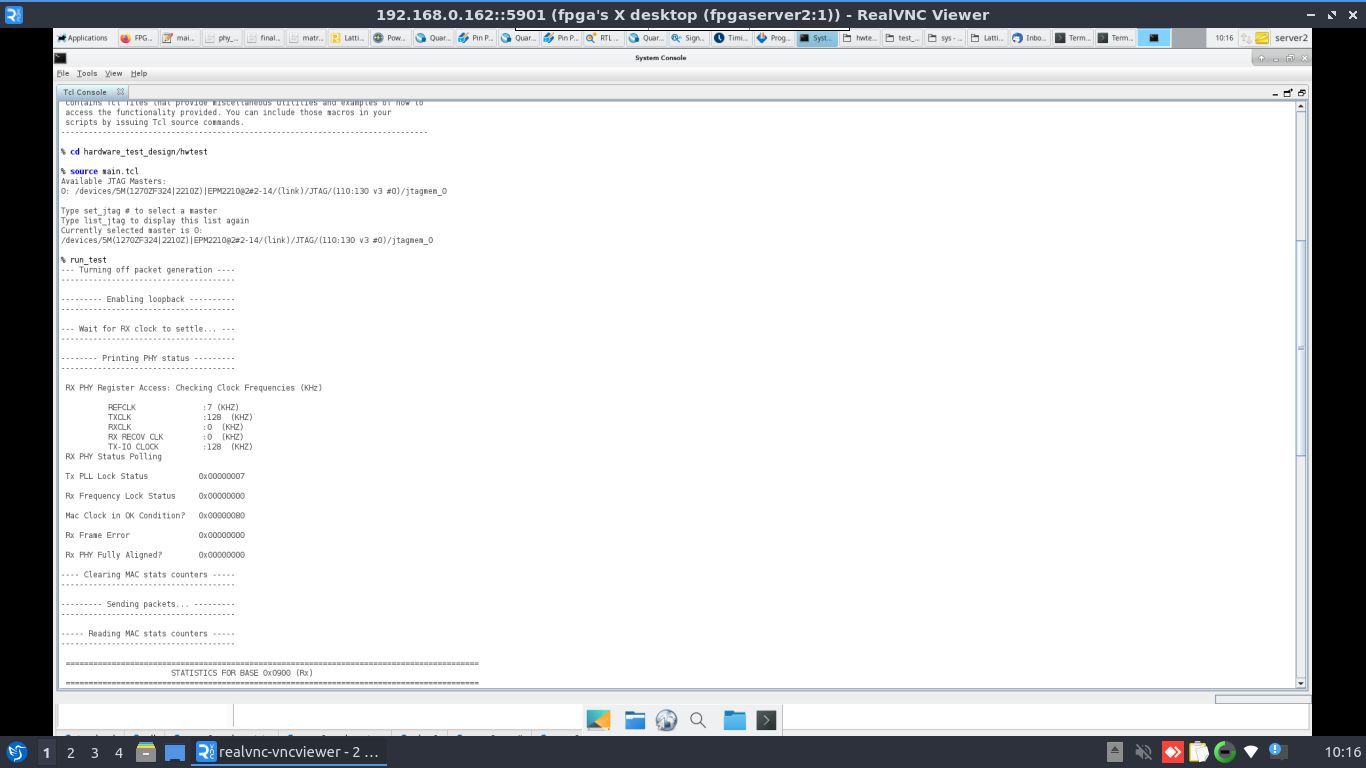Open the main text editor taskbar window
Viewport: 1366px width, 768px height.
178,38
